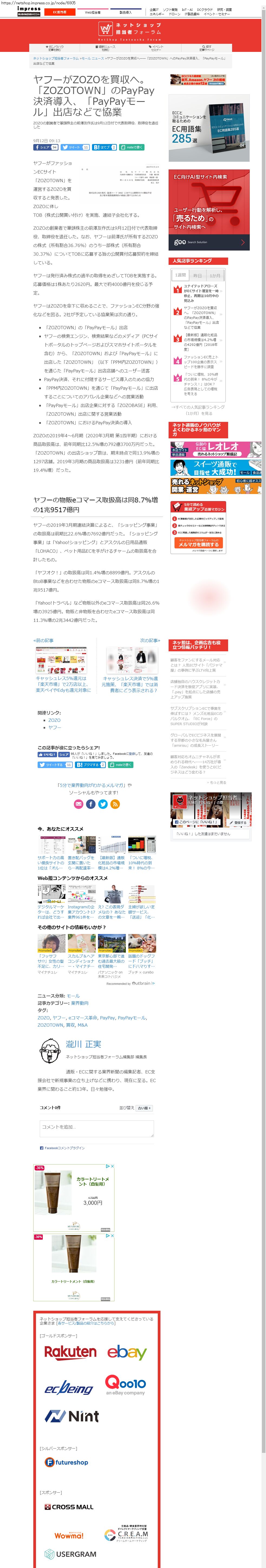Open the 売れるネットショップ開業・運営 banner

point(216,486)
